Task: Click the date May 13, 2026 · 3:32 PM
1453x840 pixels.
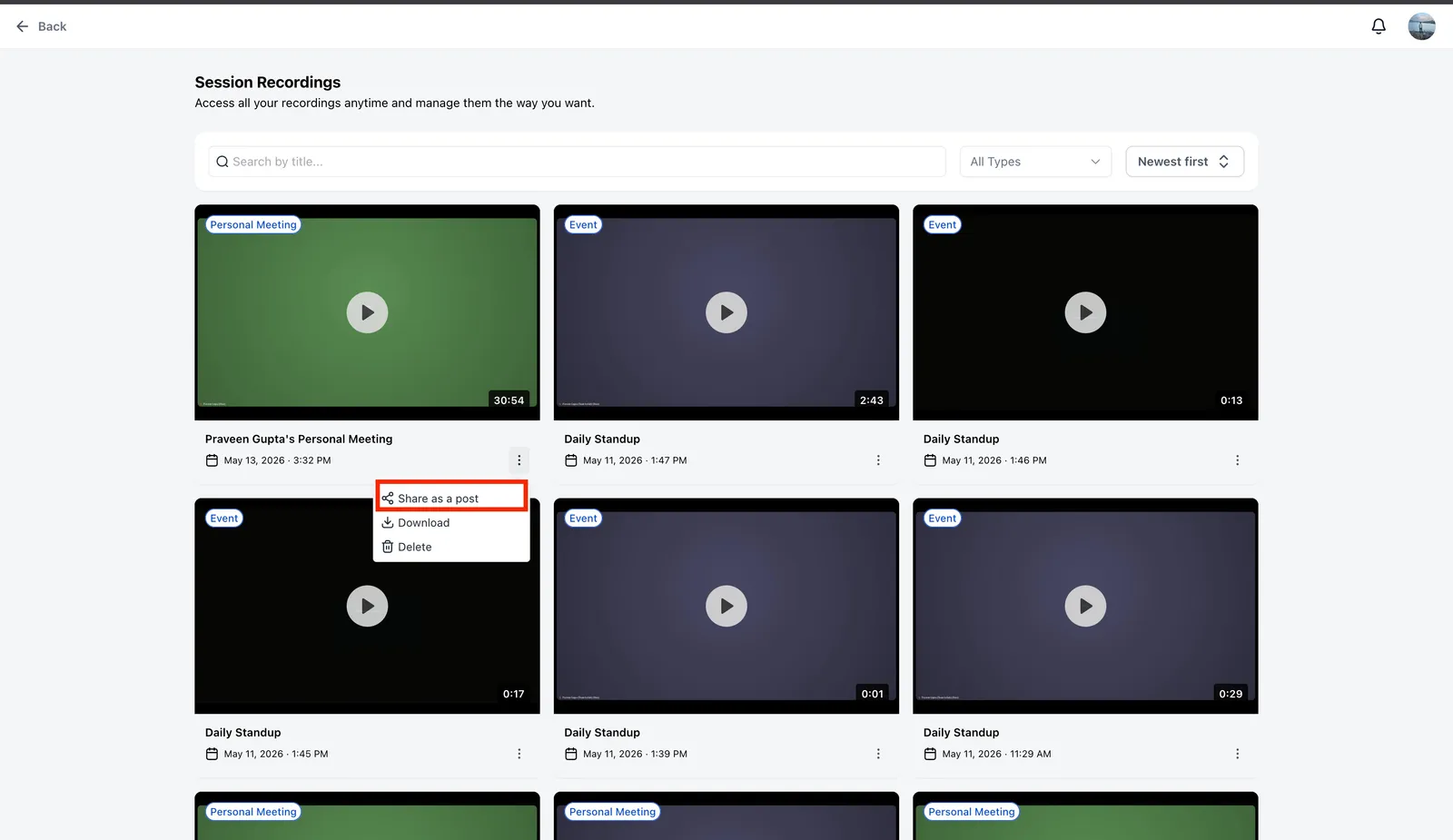Action: (278, 460)
